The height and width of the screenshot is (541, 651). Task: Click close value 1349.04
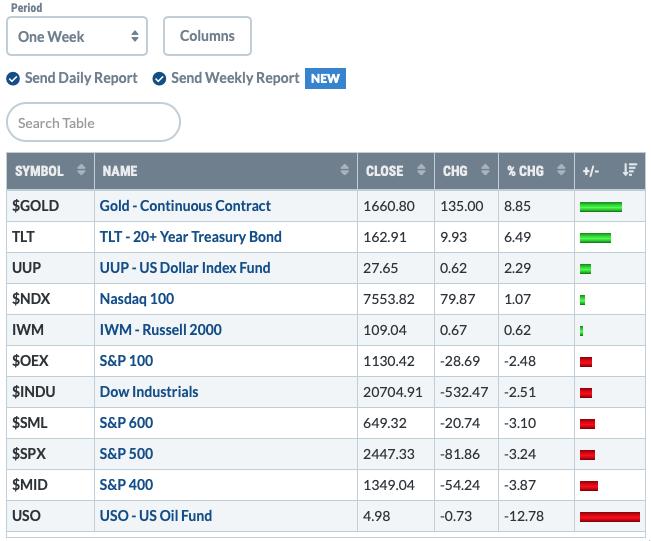click(389, 485)
